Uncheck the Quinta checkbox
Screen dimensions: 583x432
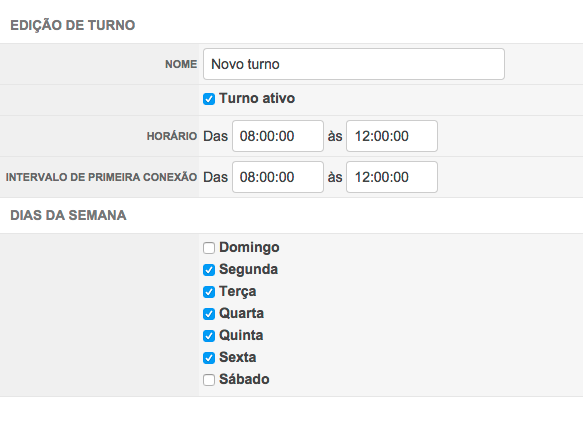[x=209, y=336]
